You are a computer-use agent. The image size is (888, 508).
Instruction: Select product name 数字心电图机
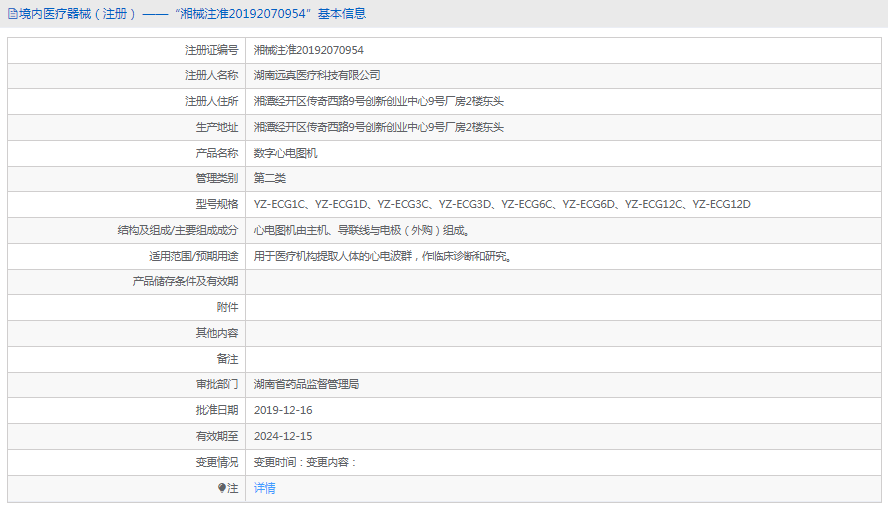click(285, 153)
